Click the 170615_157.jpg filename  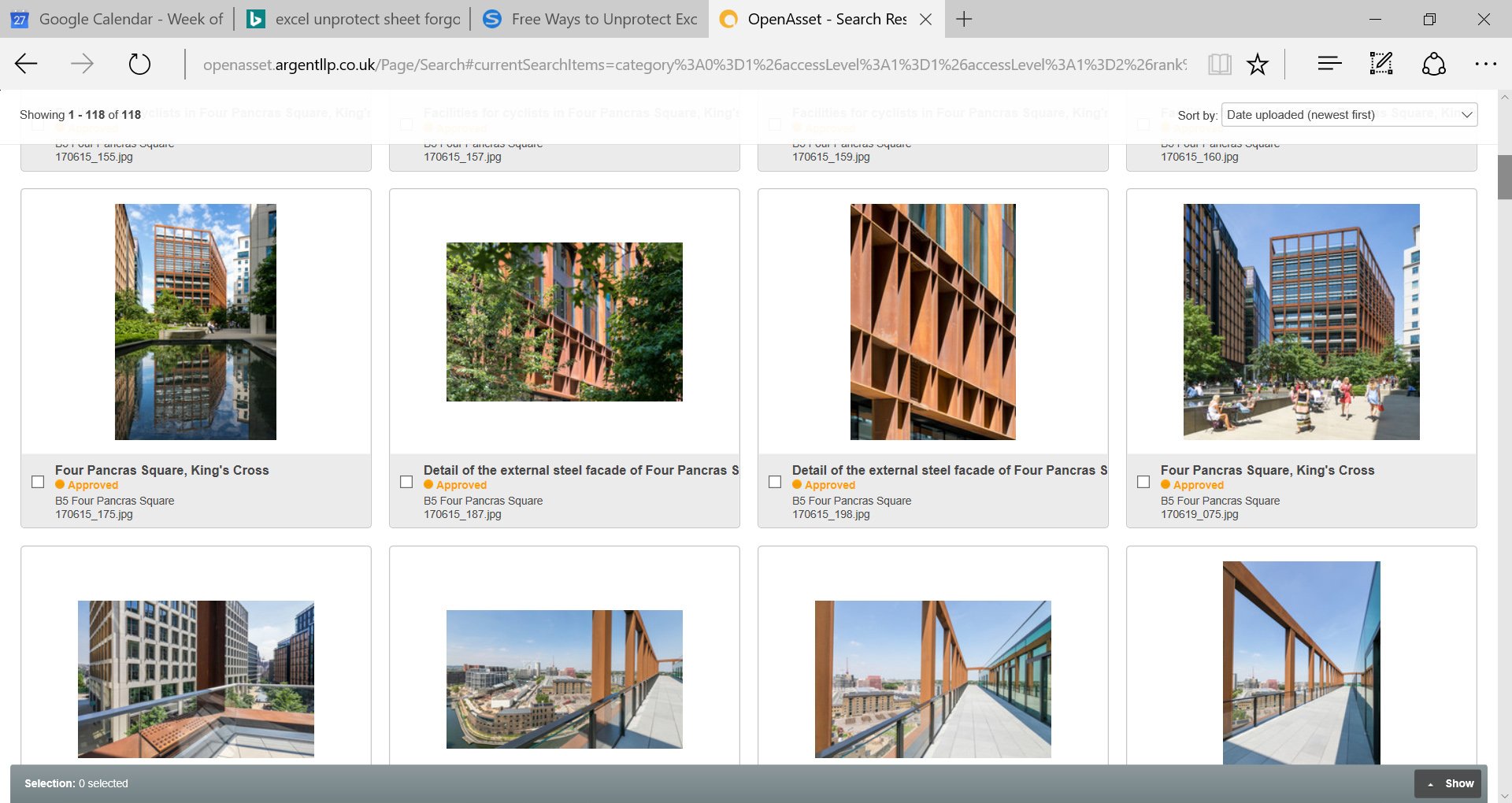(462, 157)
